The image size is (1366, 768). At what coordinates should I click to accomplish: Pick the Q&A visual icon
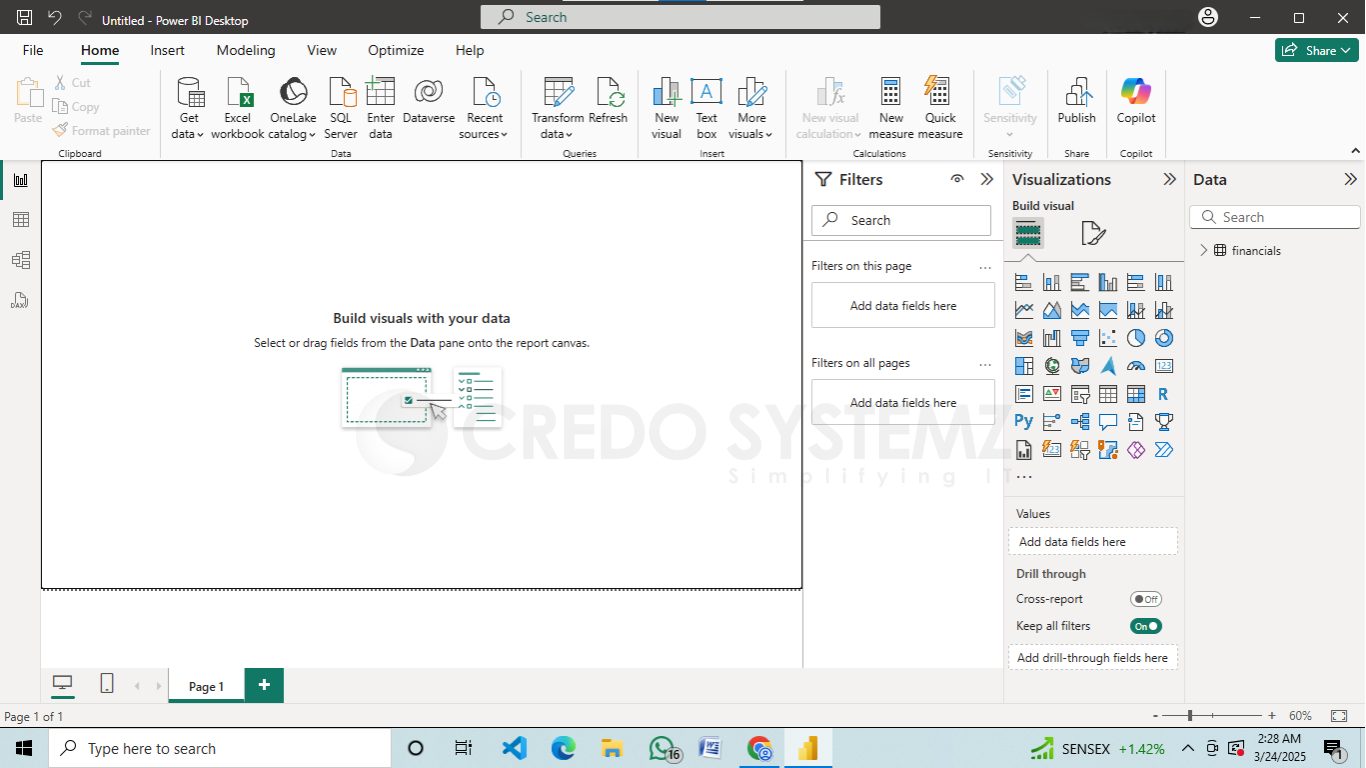pyautogui.click(x=1108, y=422)
